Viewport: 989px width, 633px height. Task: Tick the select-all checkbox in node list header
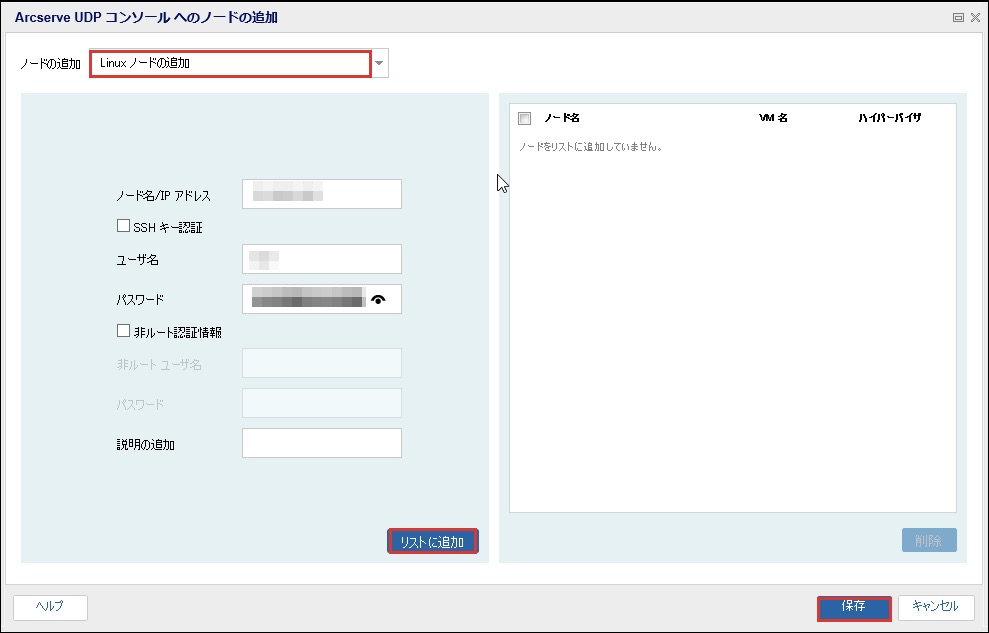[524, 118]
